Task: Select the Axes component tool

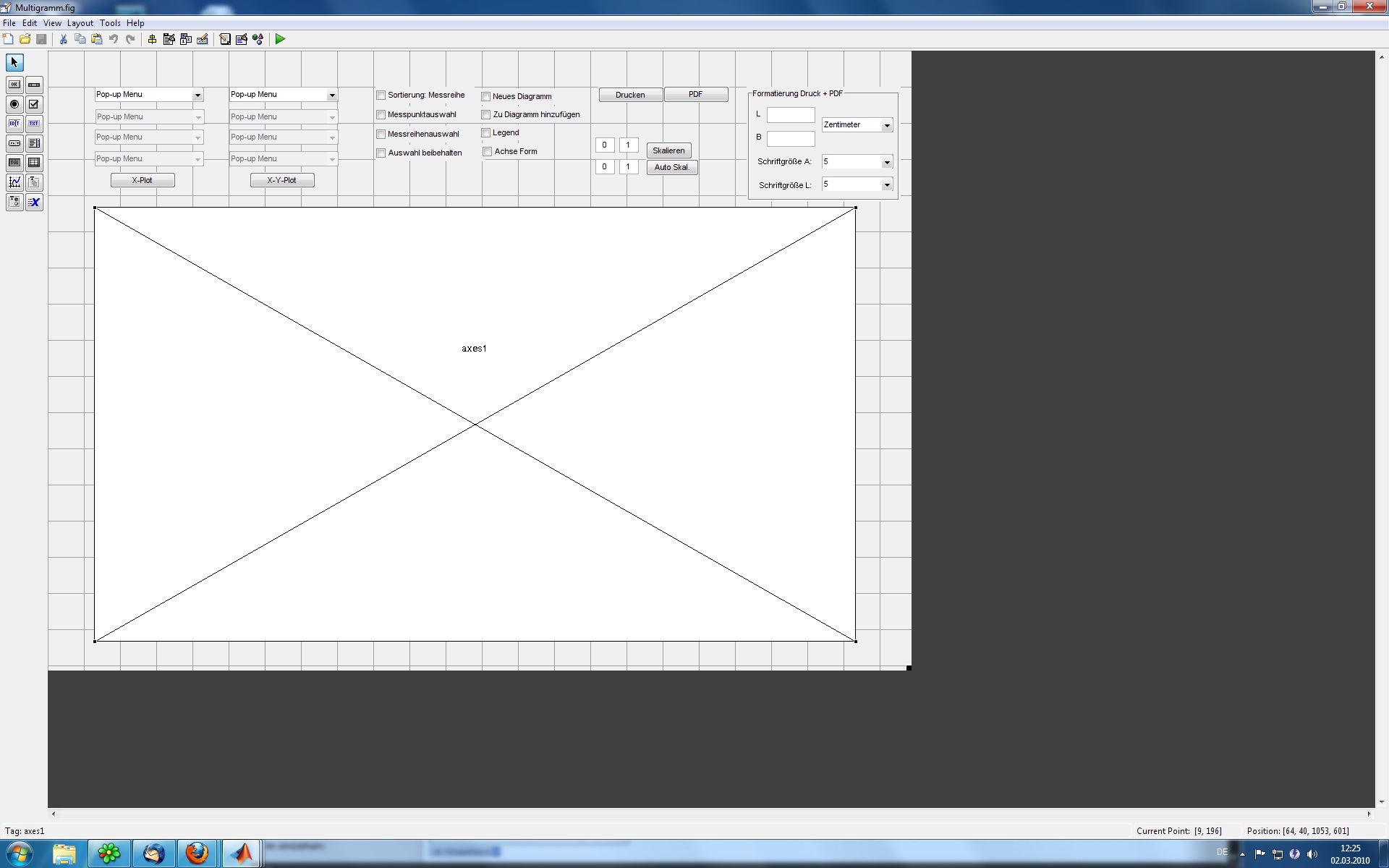Action: point(14,182)
